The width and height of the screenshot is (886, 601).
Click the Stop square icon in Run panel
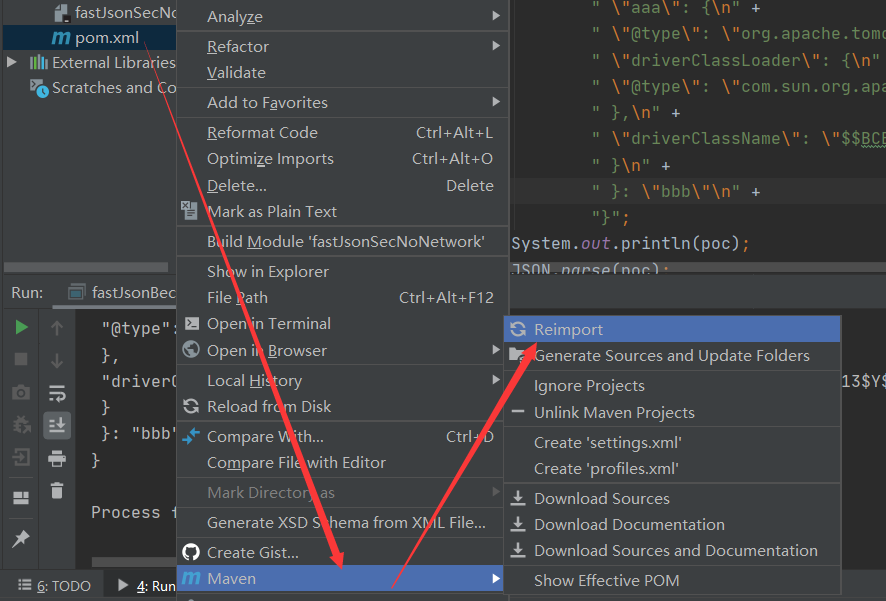[x=21, y=359]
